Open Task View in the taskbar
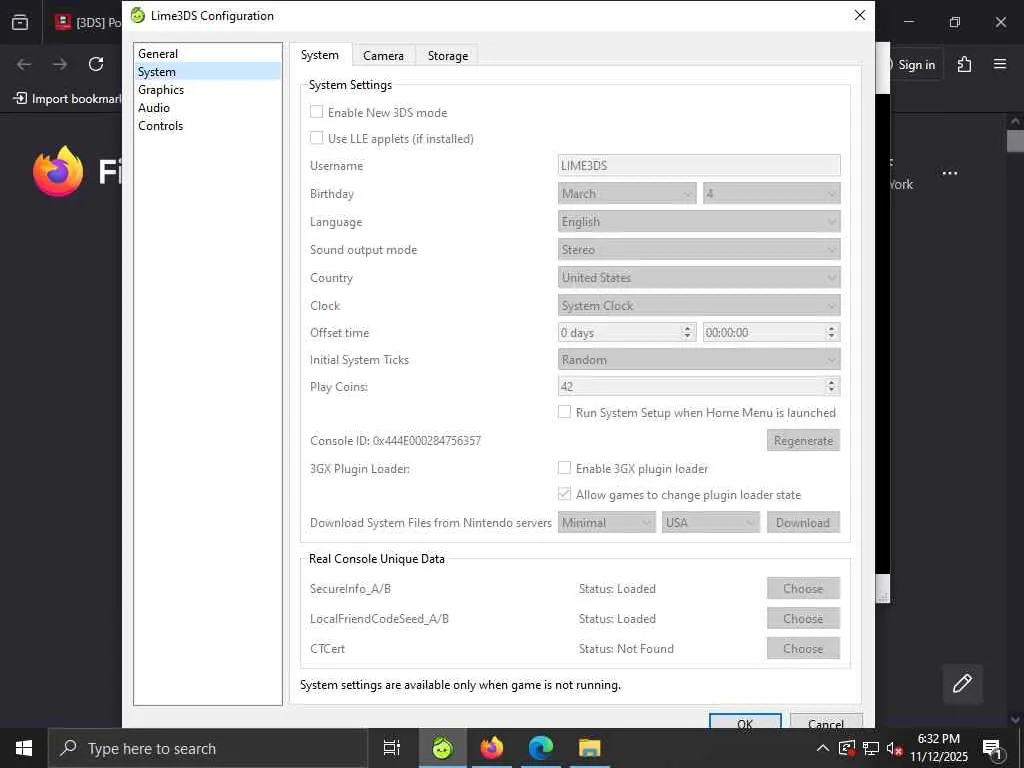 (392, 748)
